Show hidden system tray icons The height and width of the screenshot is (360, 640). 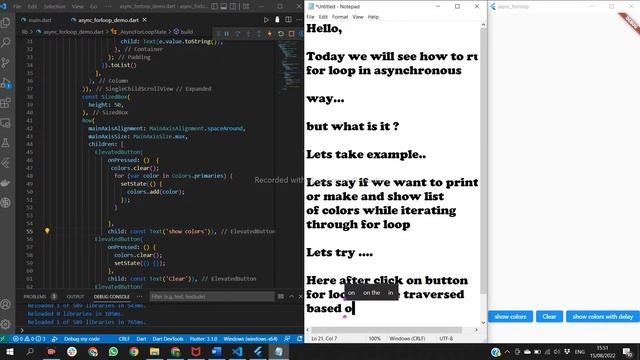click(x=507, y=351)
